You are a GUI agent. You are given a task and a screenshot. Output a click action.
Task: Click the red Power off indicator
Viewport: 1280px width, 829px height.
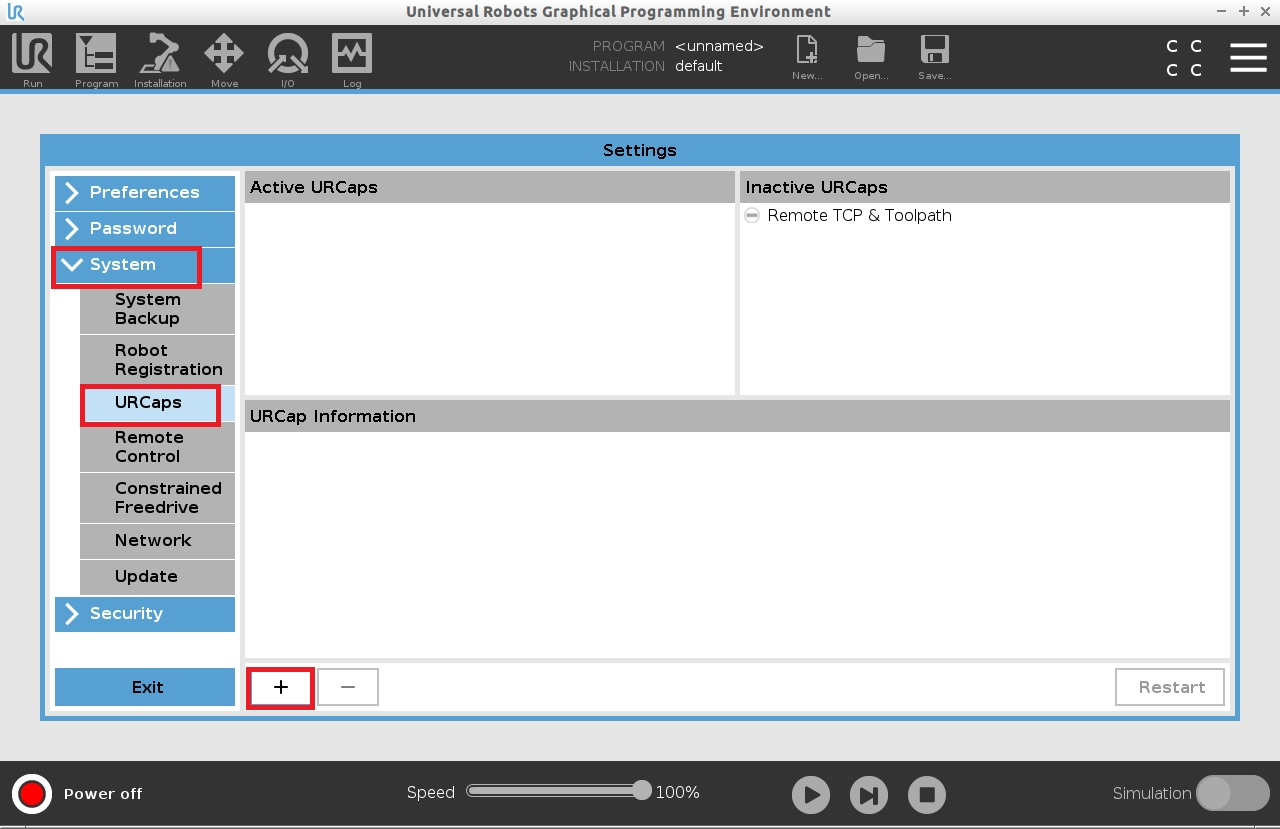[x=32, y=794]
